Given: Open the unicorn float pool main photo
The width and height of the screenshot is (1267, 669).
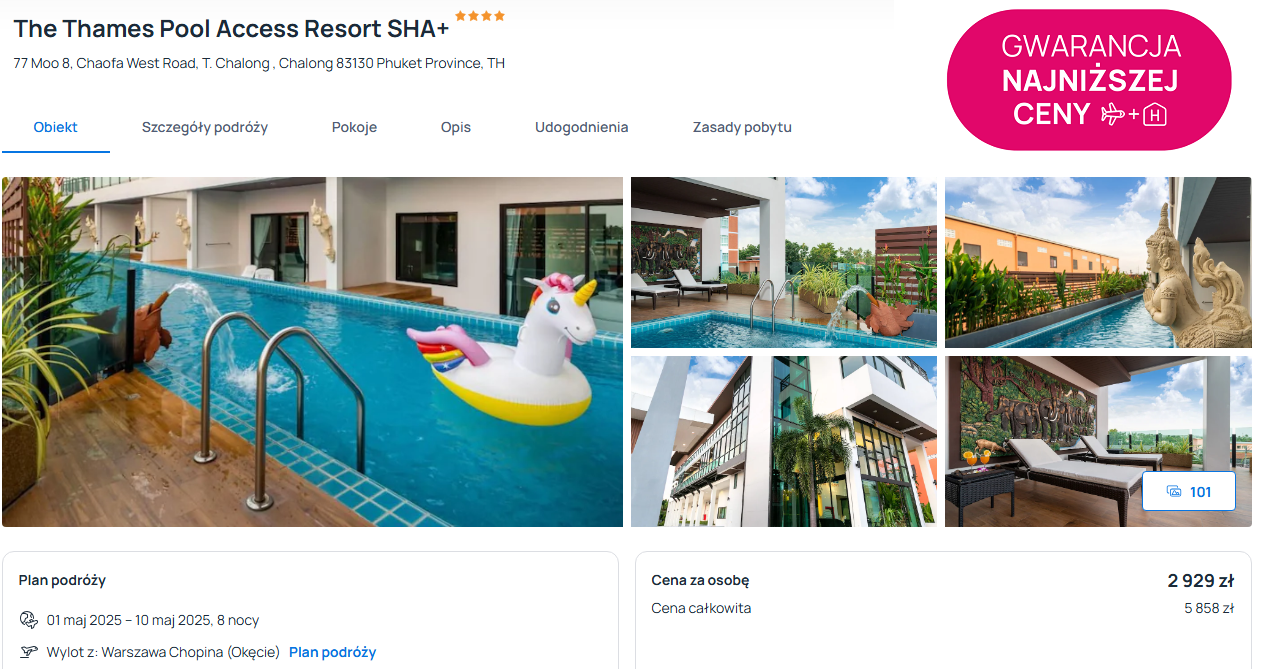Looking at the screenshot, I should coord(312,352).
